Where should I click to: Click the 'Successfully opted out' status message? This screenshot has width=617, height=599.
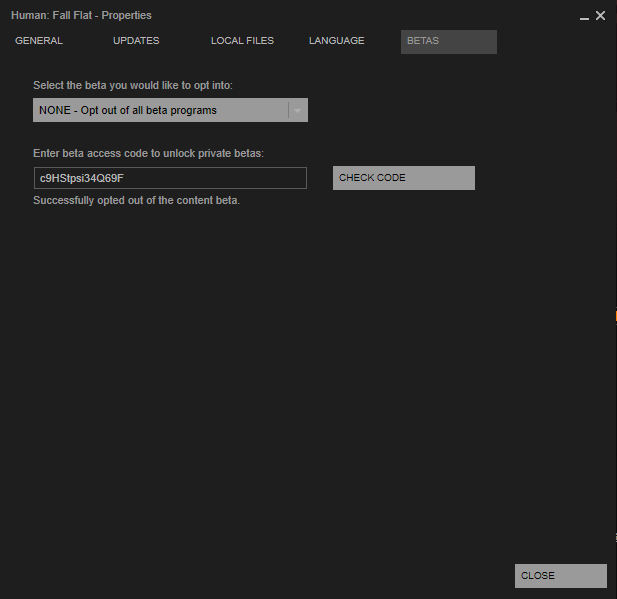137,201
